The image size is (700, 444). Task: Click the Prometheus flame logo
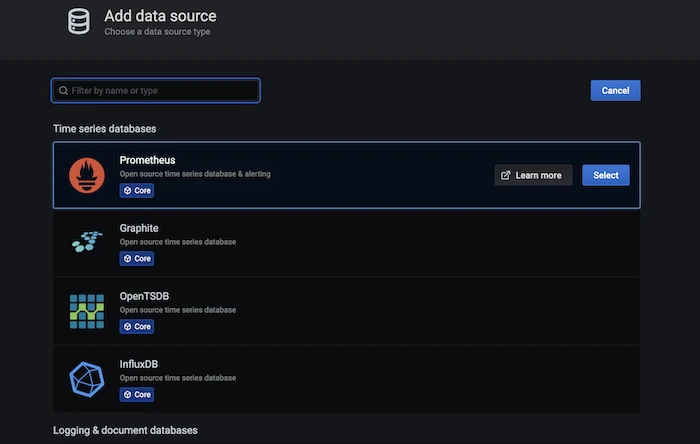pos(87,175)
